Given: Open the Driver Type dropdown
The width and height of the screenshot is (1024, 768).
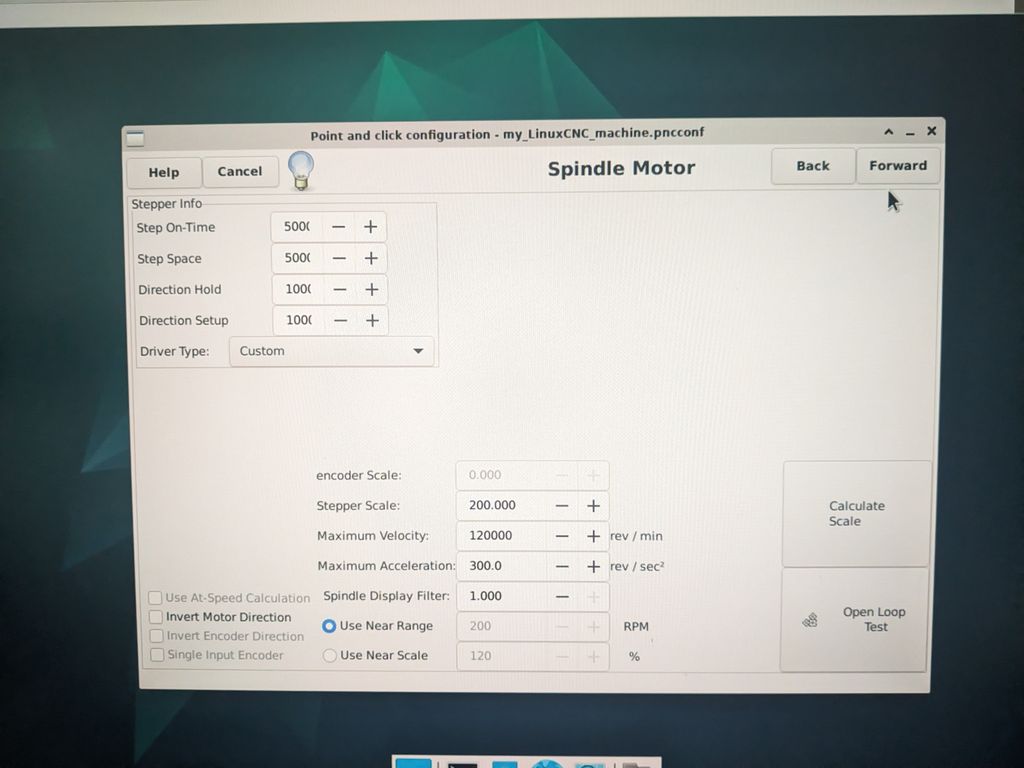Looking at the screenshot, I should point(331,351).
